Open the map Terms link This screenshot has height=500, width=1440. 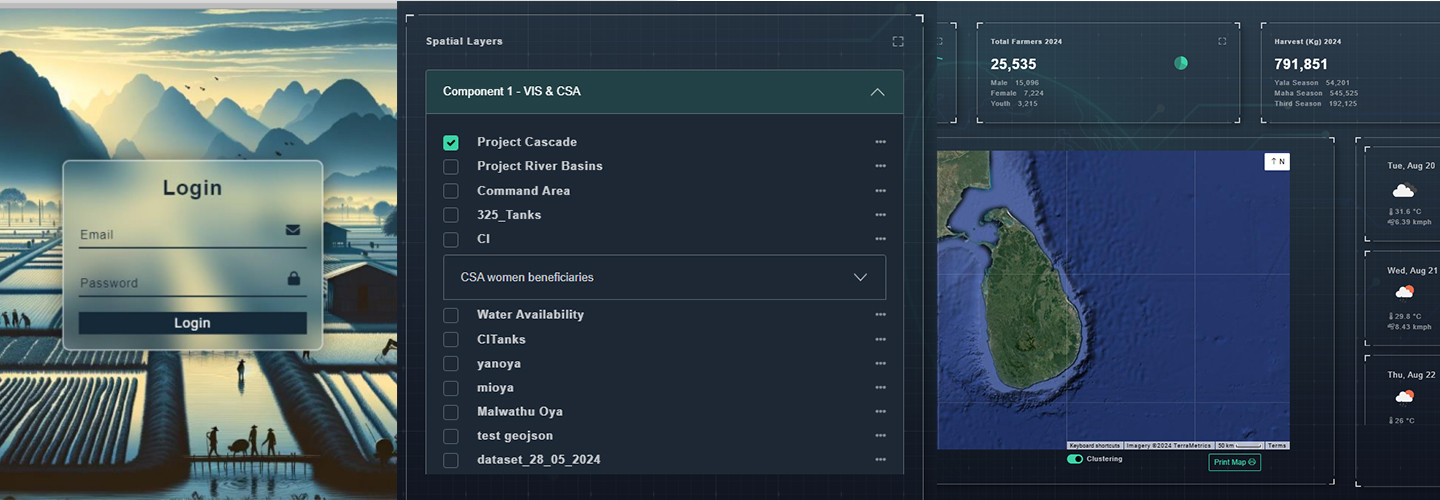(1277, 445)
